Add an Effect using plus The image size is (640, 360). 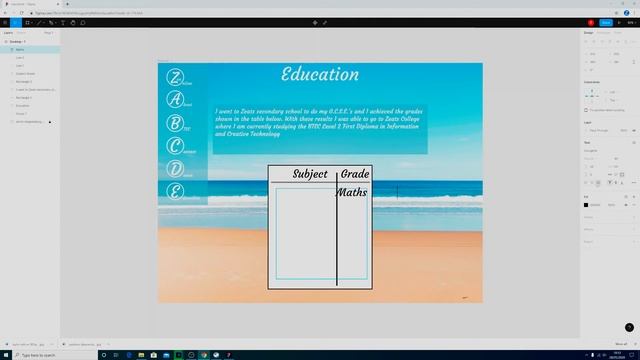coord(634,229)
